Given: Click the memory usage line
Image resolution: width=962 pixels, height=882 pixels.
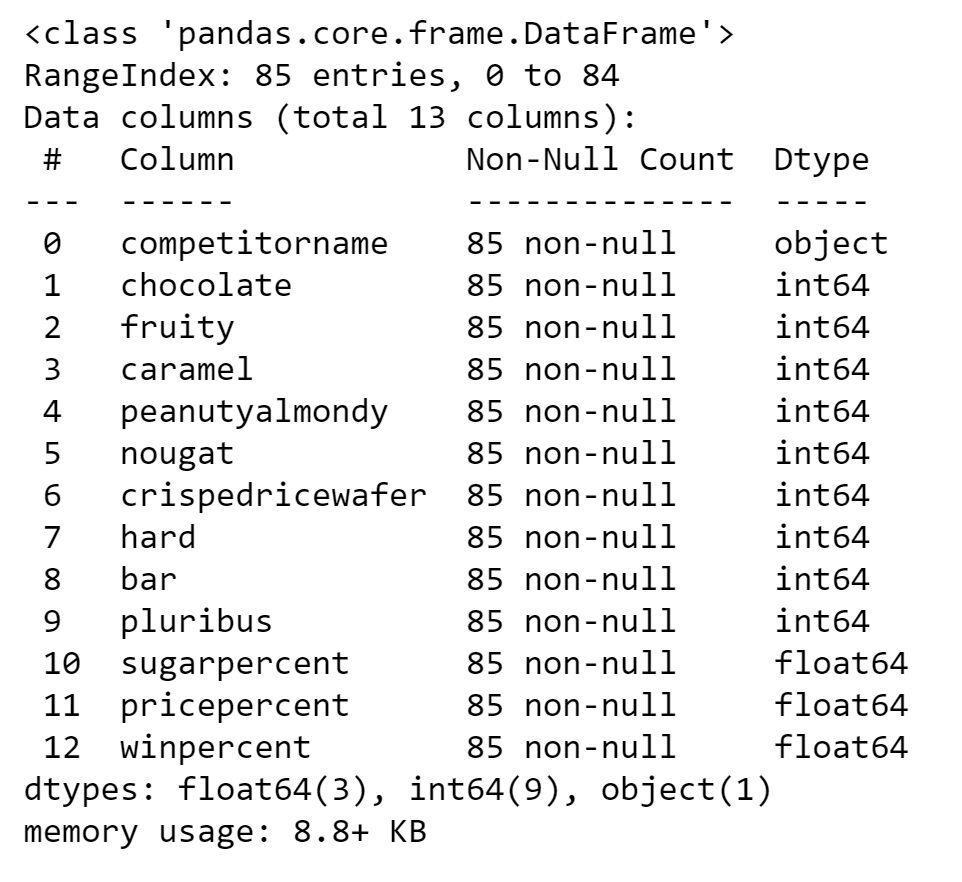Looking at the screenshot, I should click(x=225, y=832).
